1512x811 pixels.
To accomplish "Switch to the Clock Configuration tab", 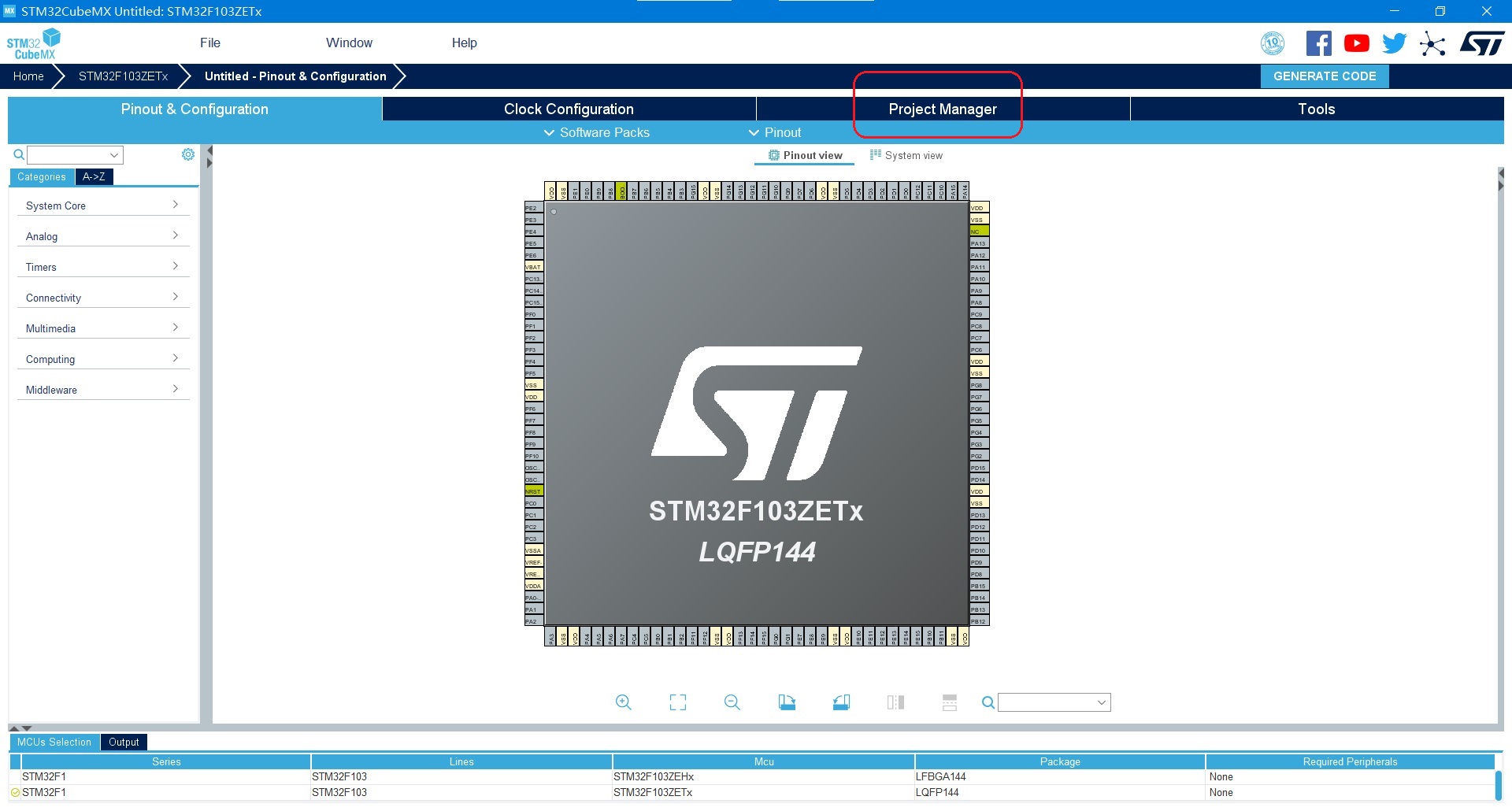I will coord(569,109).
